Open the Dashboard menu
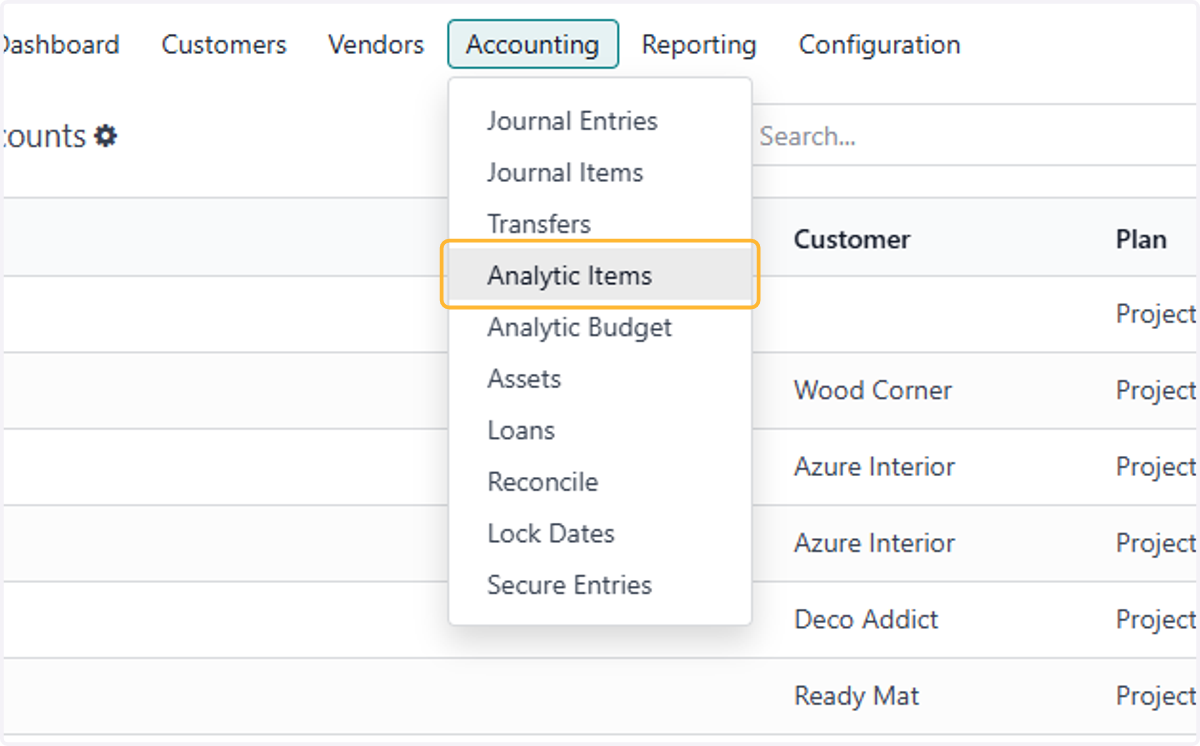The image size is (1200, 746). pos(60,45)
